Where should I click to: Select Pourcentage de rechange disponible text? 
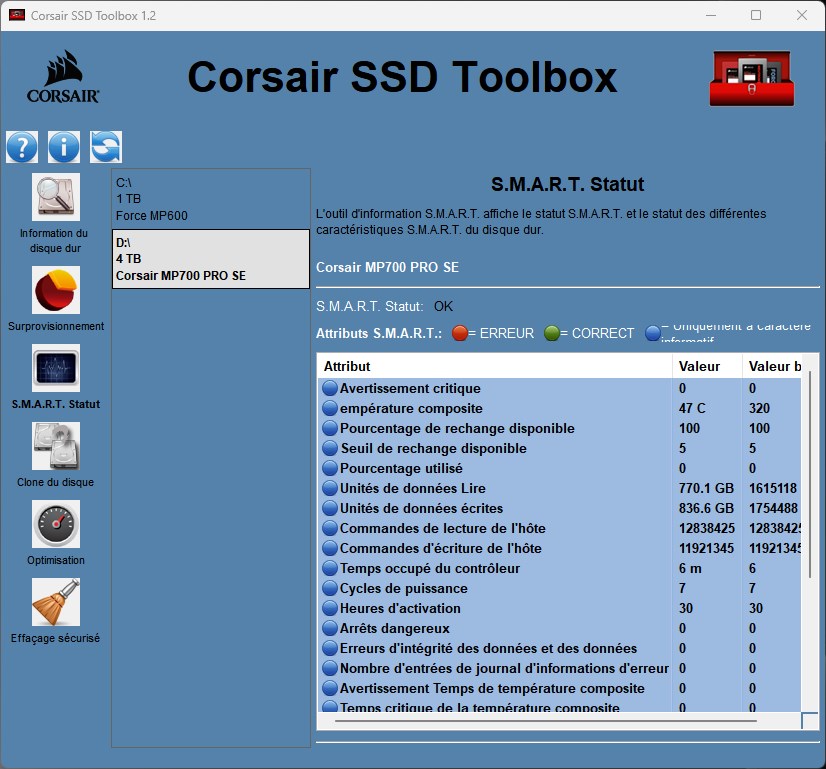(x=457, y=428)
